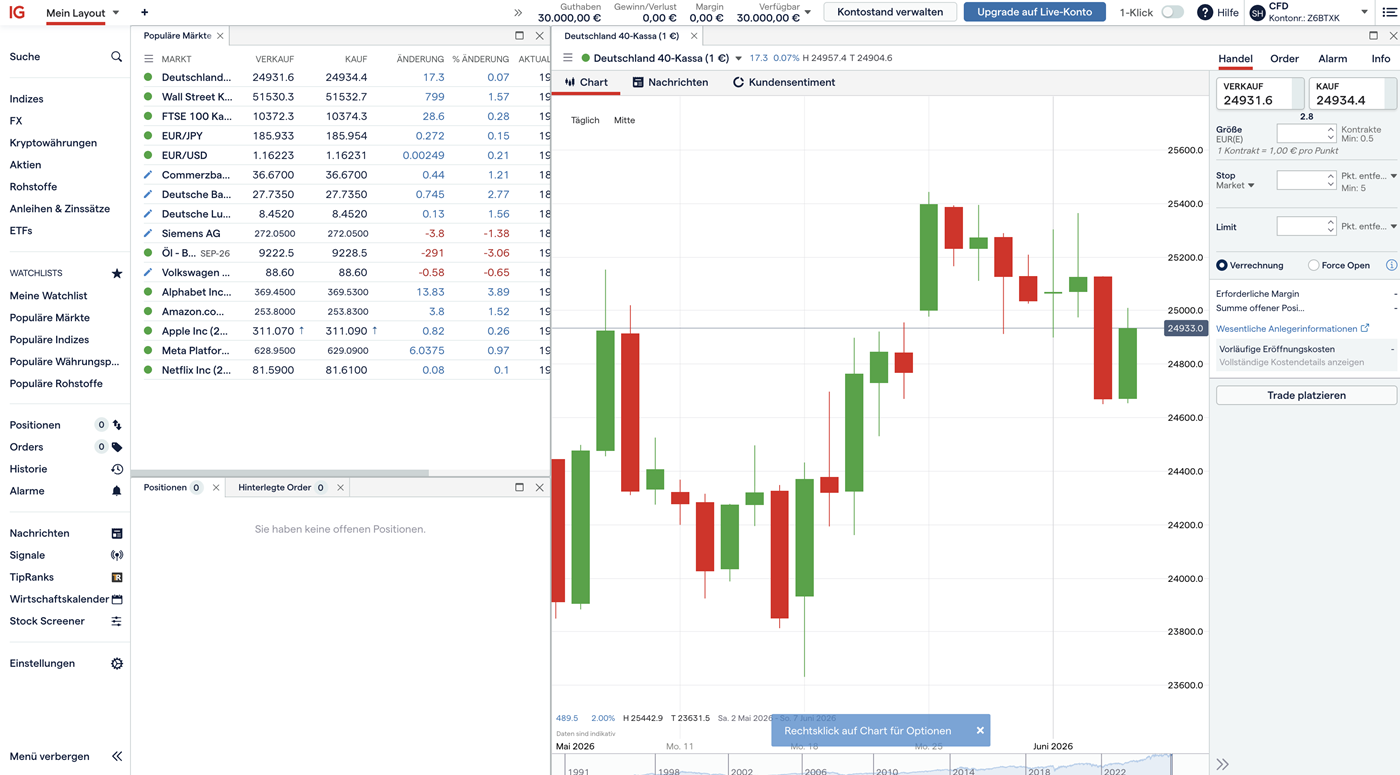
Task: Click the Signale broadcast icon
Action: pos(117,555)
